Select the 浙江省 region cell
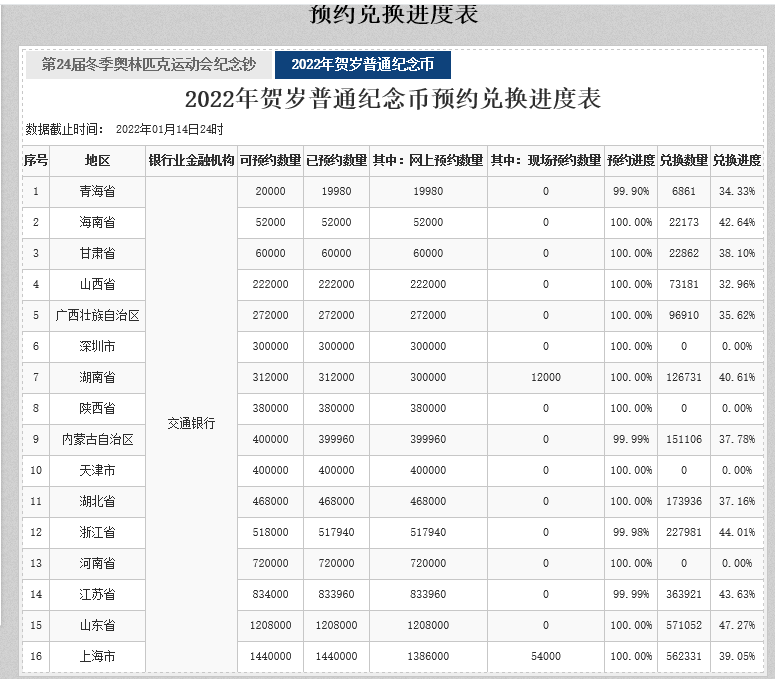Screen dimensions: 775x679 pos(97,532)
